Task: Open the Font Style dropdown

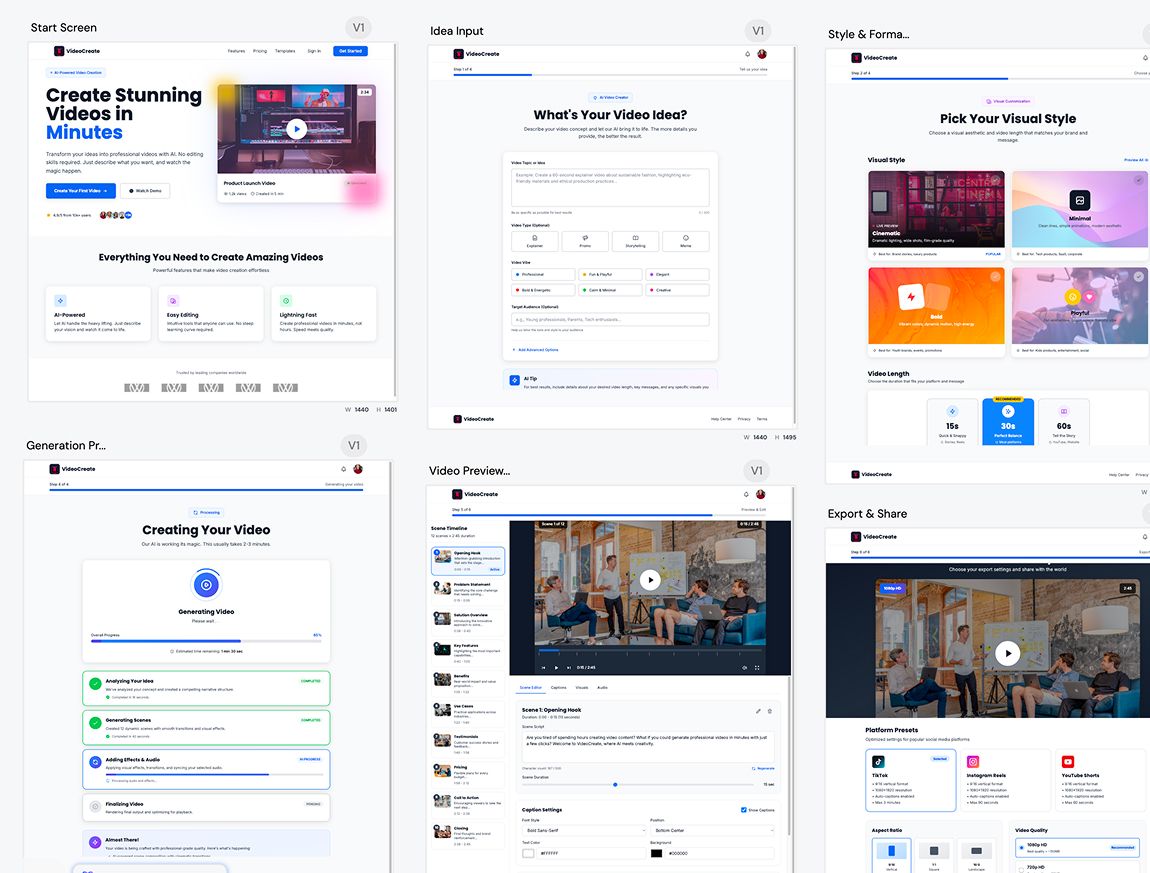Action: tap(584, 831)
